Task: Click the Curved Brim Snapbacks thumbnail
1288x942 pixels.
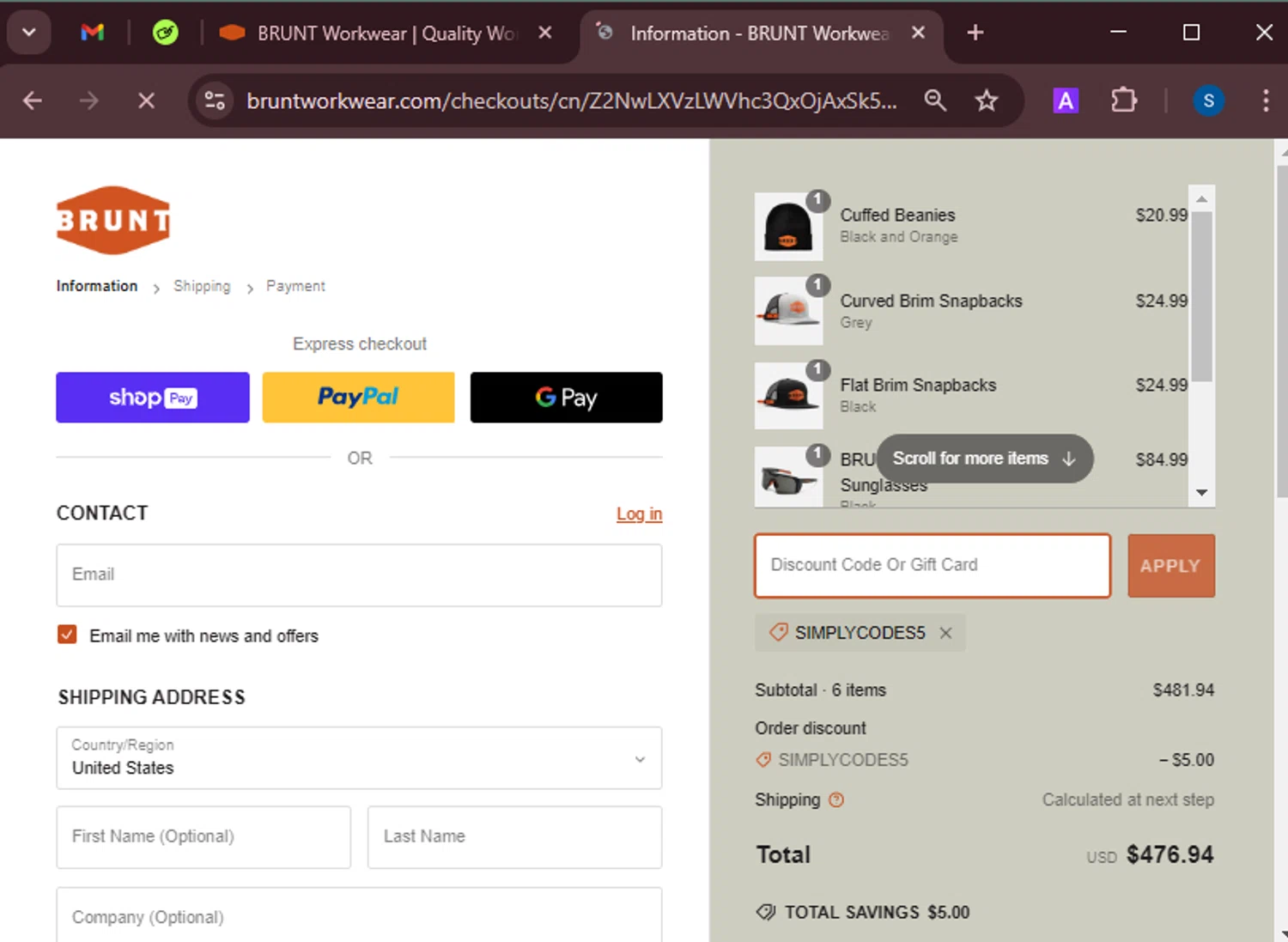Action: point(788,310)
